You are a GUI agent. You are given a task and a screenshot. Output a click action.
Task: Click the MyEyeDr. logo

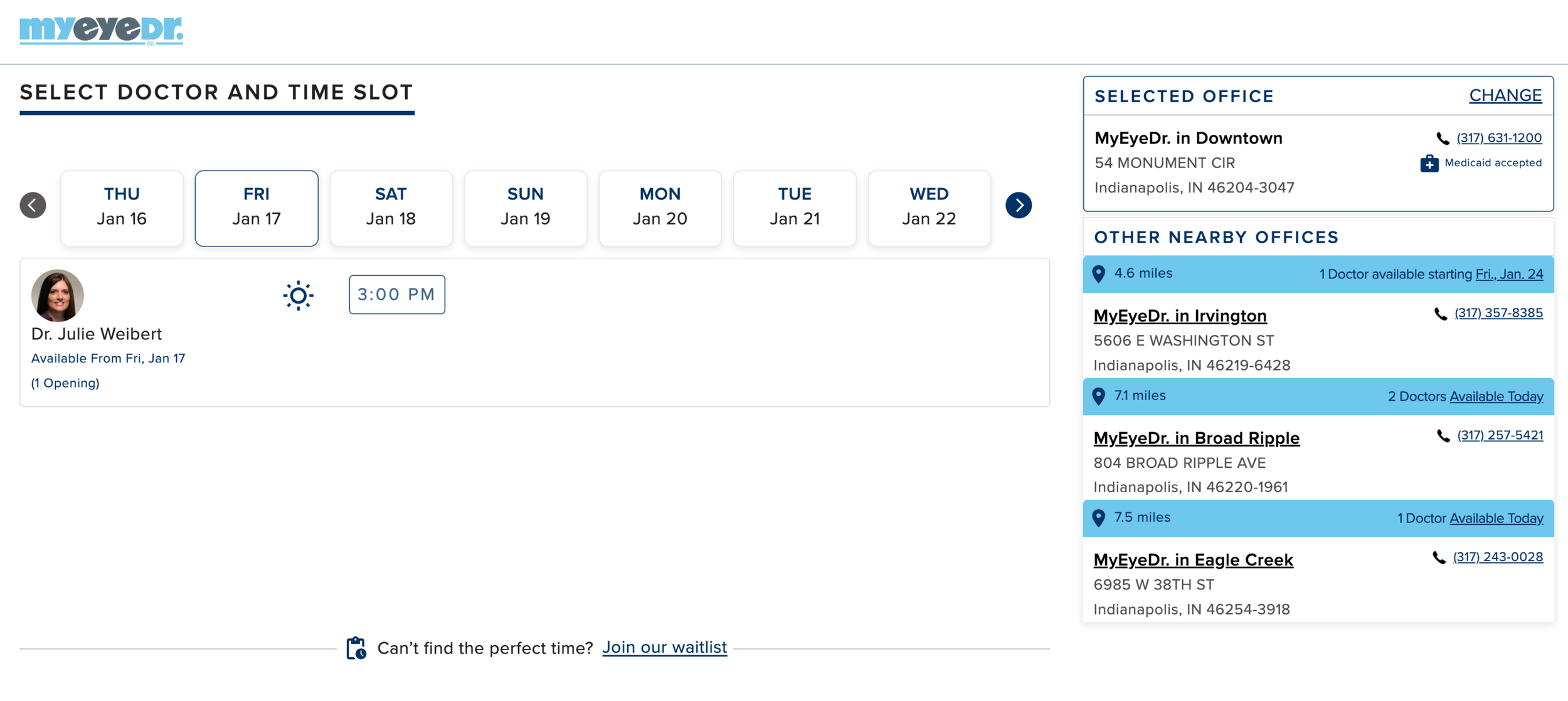tap(101, 30)
